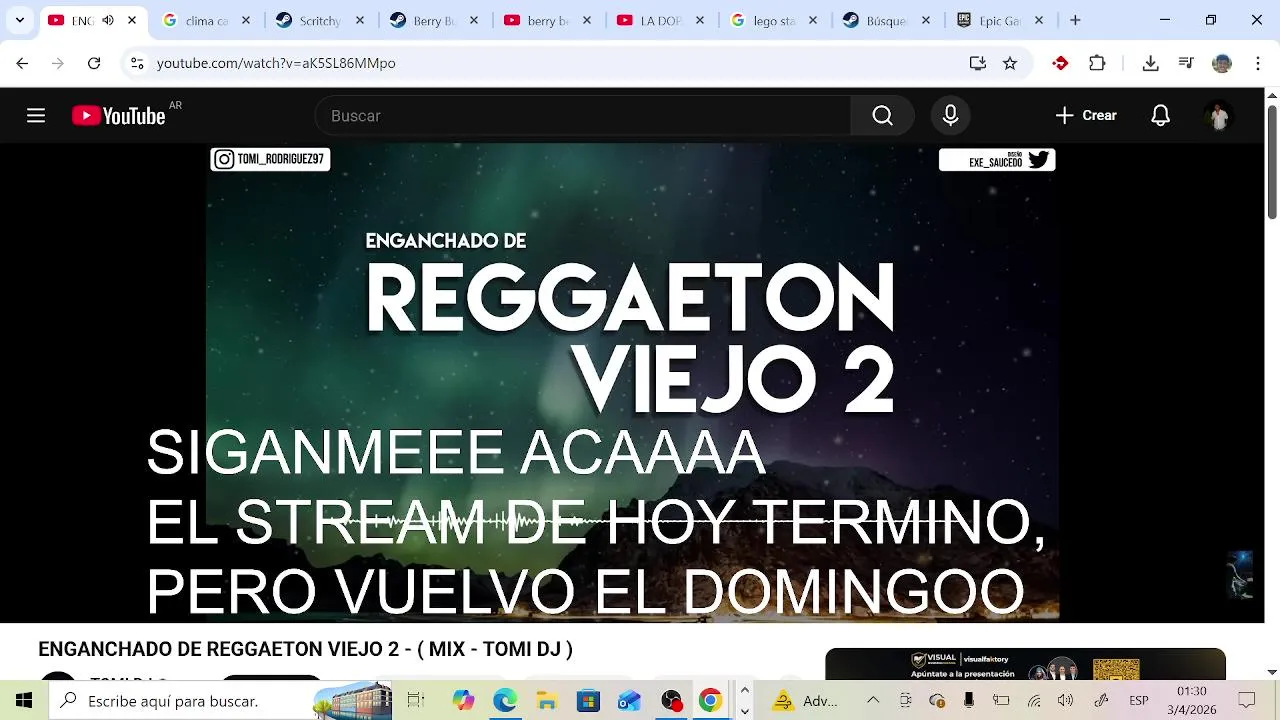Switch to the 'Berry Bu' Steam tab
This screenshot has width=1280, height=720.
434,20
